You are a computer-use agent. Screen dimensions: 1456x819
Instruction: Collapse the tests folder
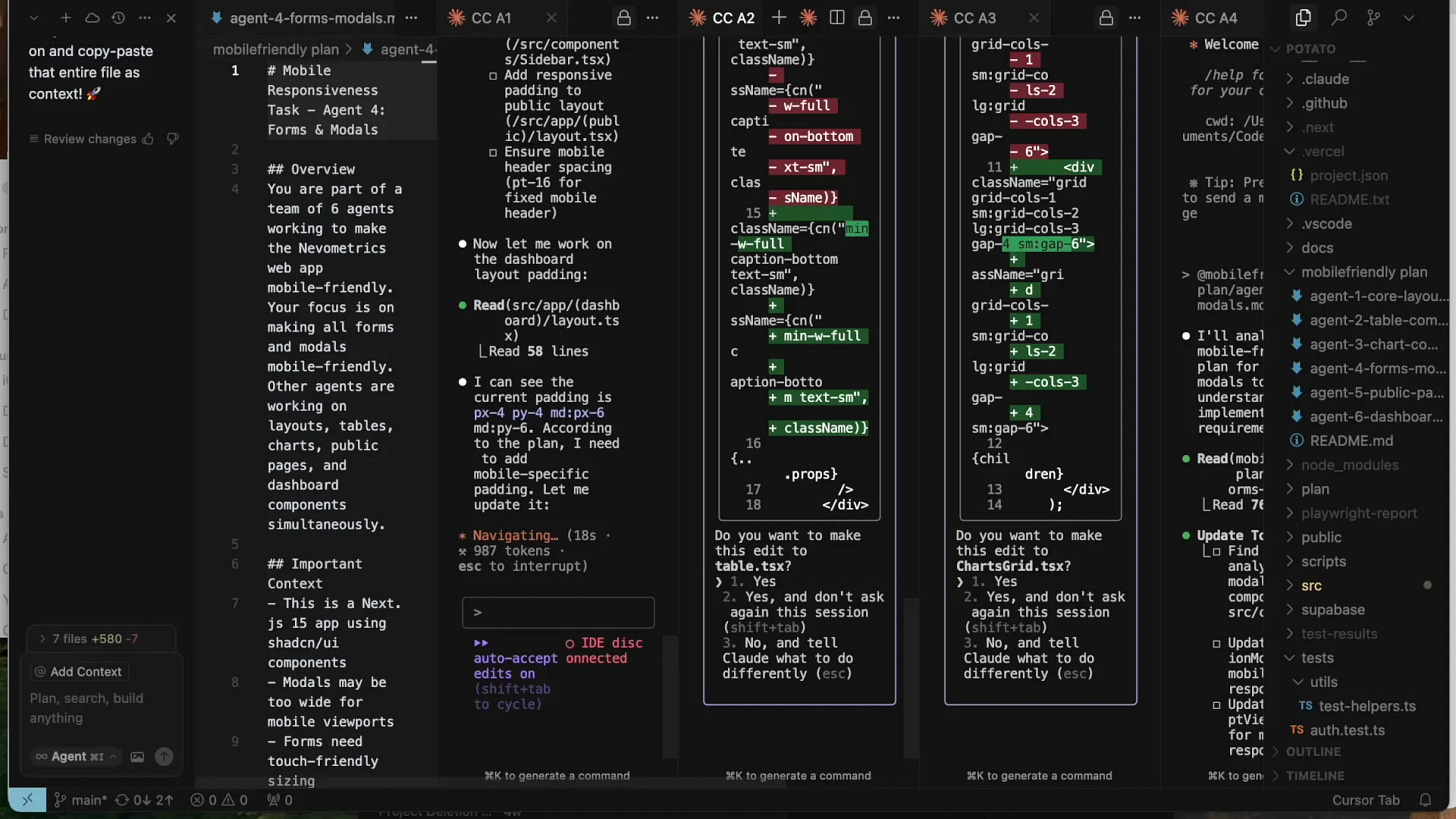click(x=1317, y=658)
